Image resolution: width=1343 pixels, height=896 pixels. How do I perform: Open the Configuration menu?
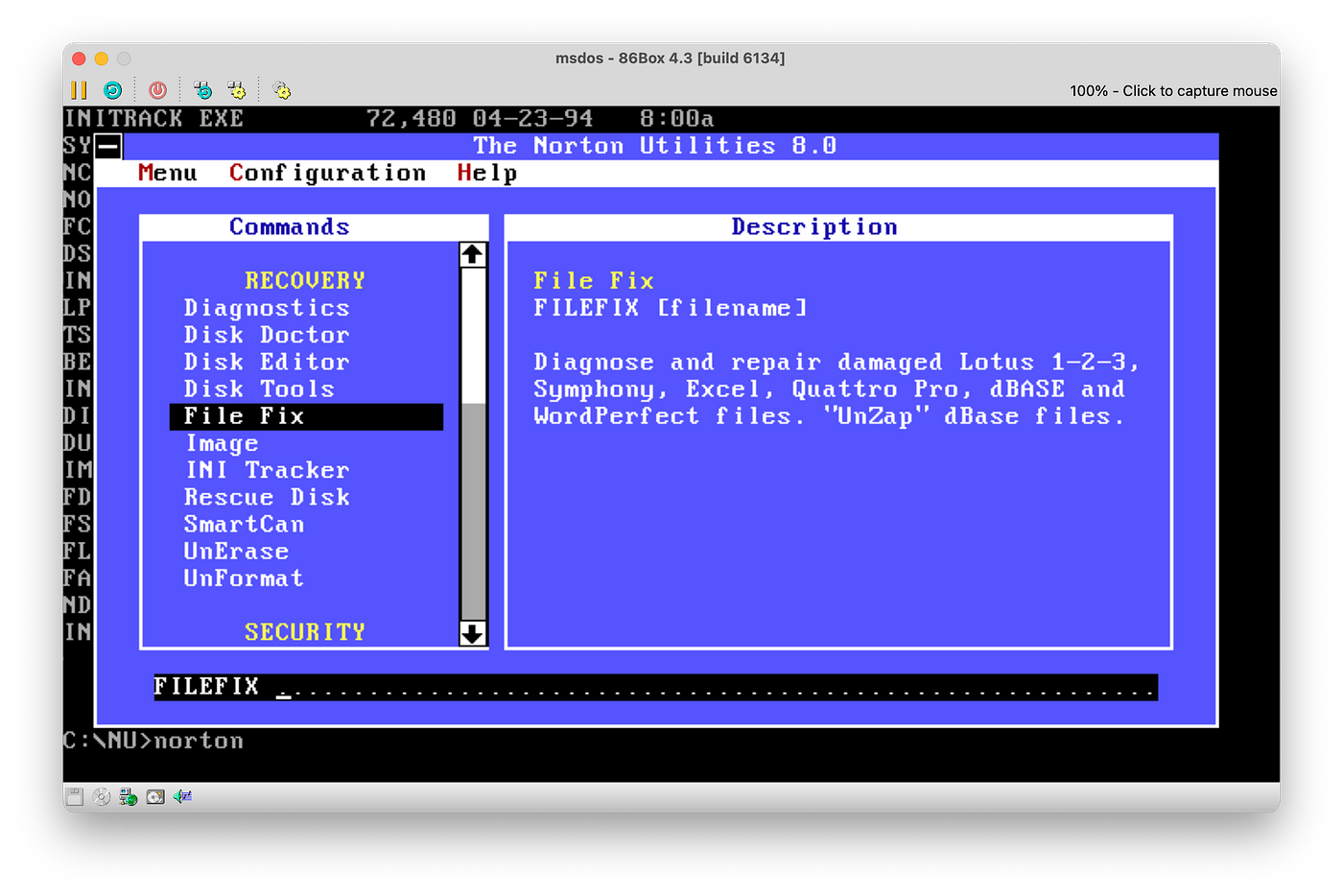pyautogui.click(x=327, y=173)
